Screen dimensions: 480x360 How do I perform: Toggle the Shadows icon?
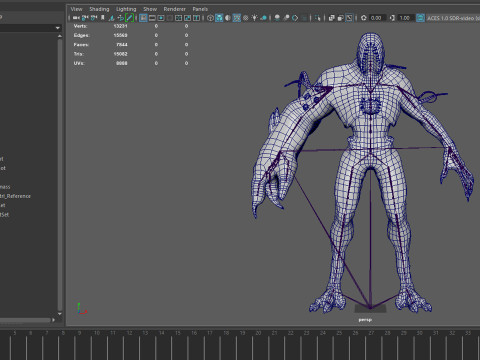263,18
